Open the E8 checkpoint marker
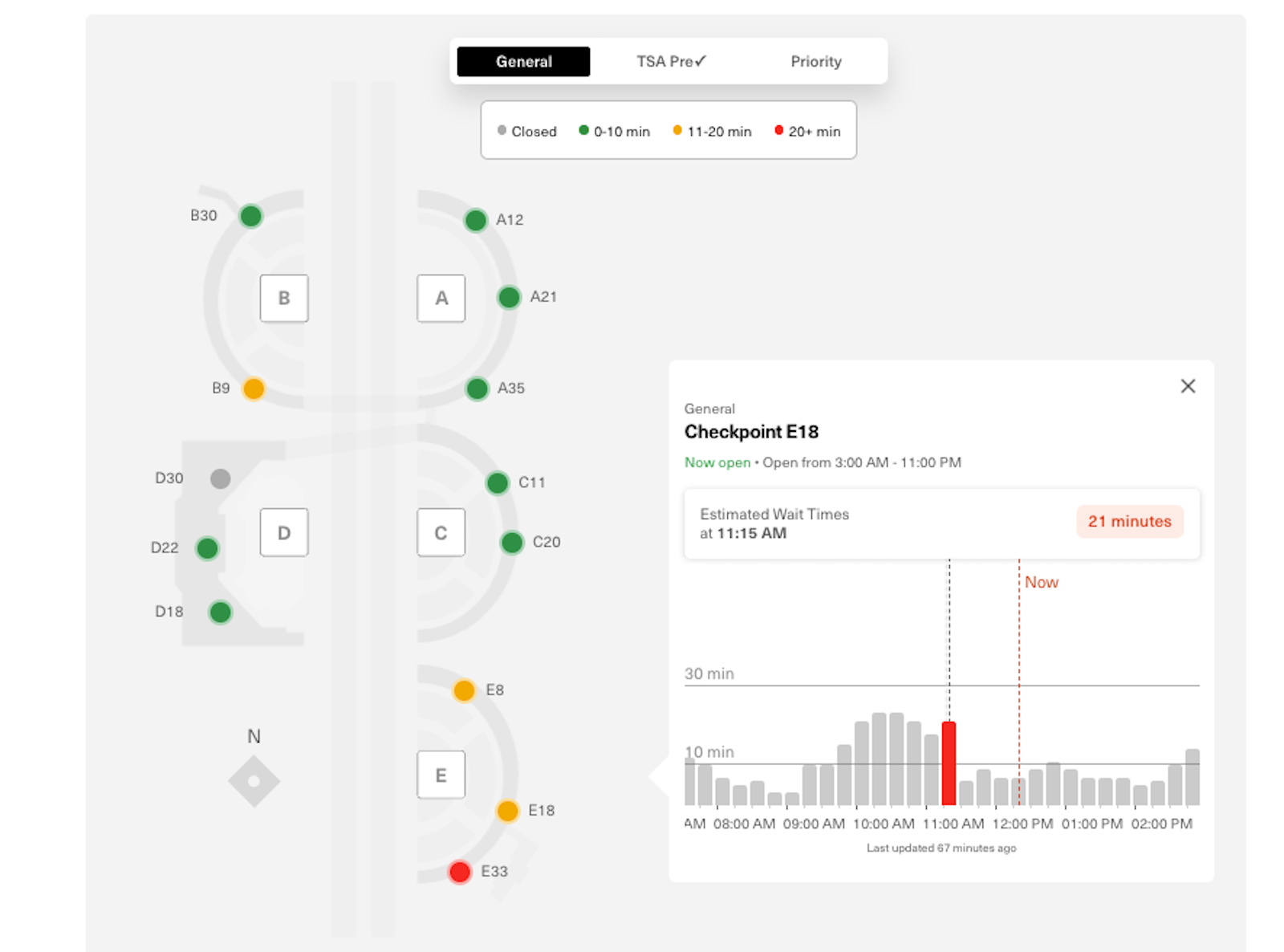The height and width of the screenshot is (952, 1284). pos(464,690)
